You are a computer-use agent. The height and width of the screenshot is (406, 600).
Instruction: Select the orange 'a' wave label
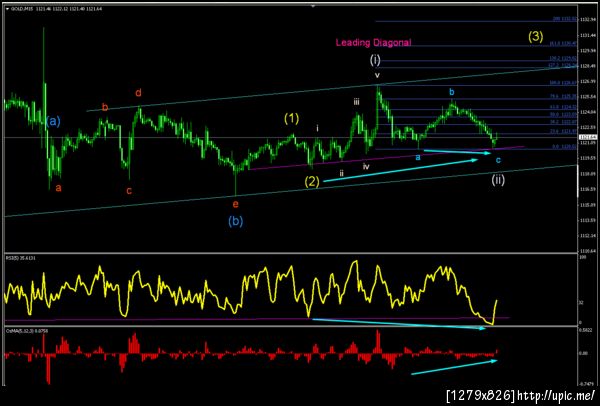[x=58, y=188]
